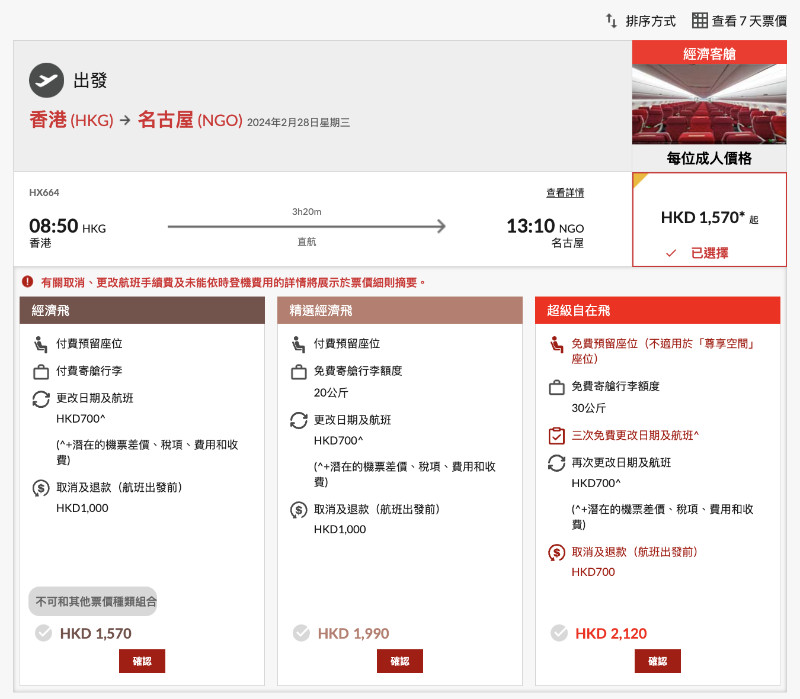This screenshot has height=699, width=800.
Task: Open 查看 7 天票價 fare view
Action: coord(749,21)
